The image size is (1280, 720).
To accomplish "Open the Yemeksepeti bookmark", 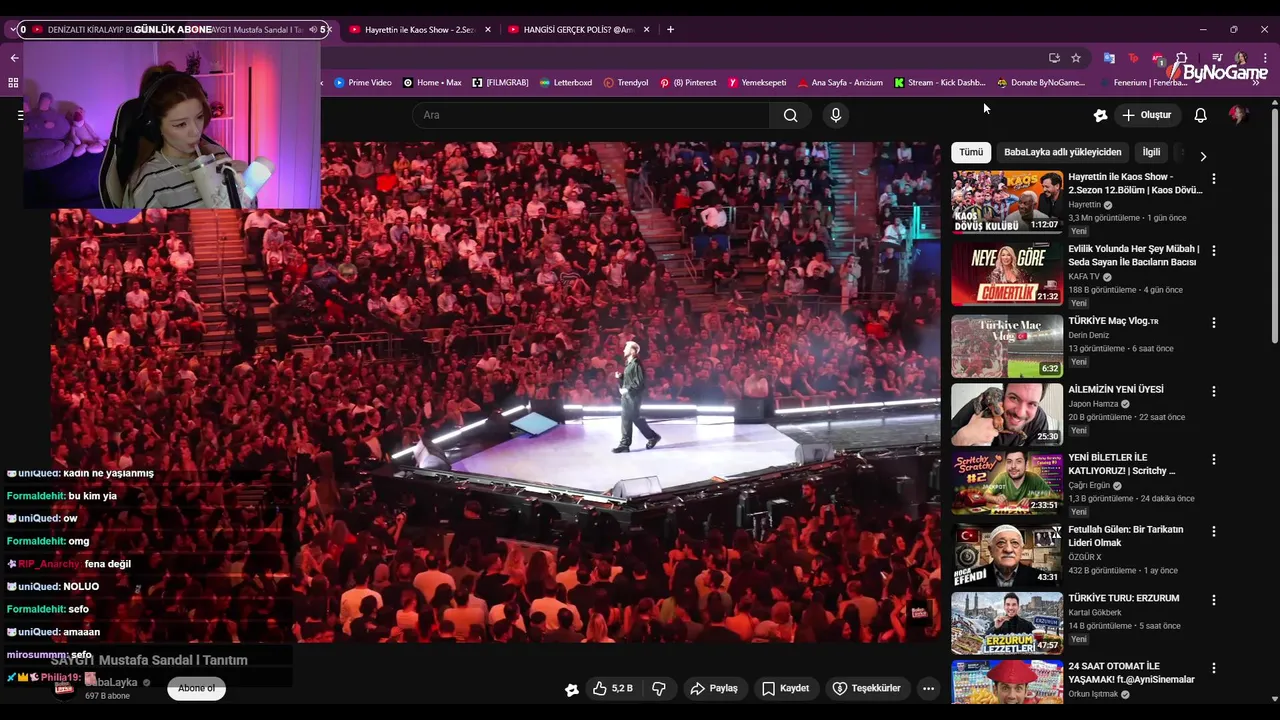I will tap(757, 83).
